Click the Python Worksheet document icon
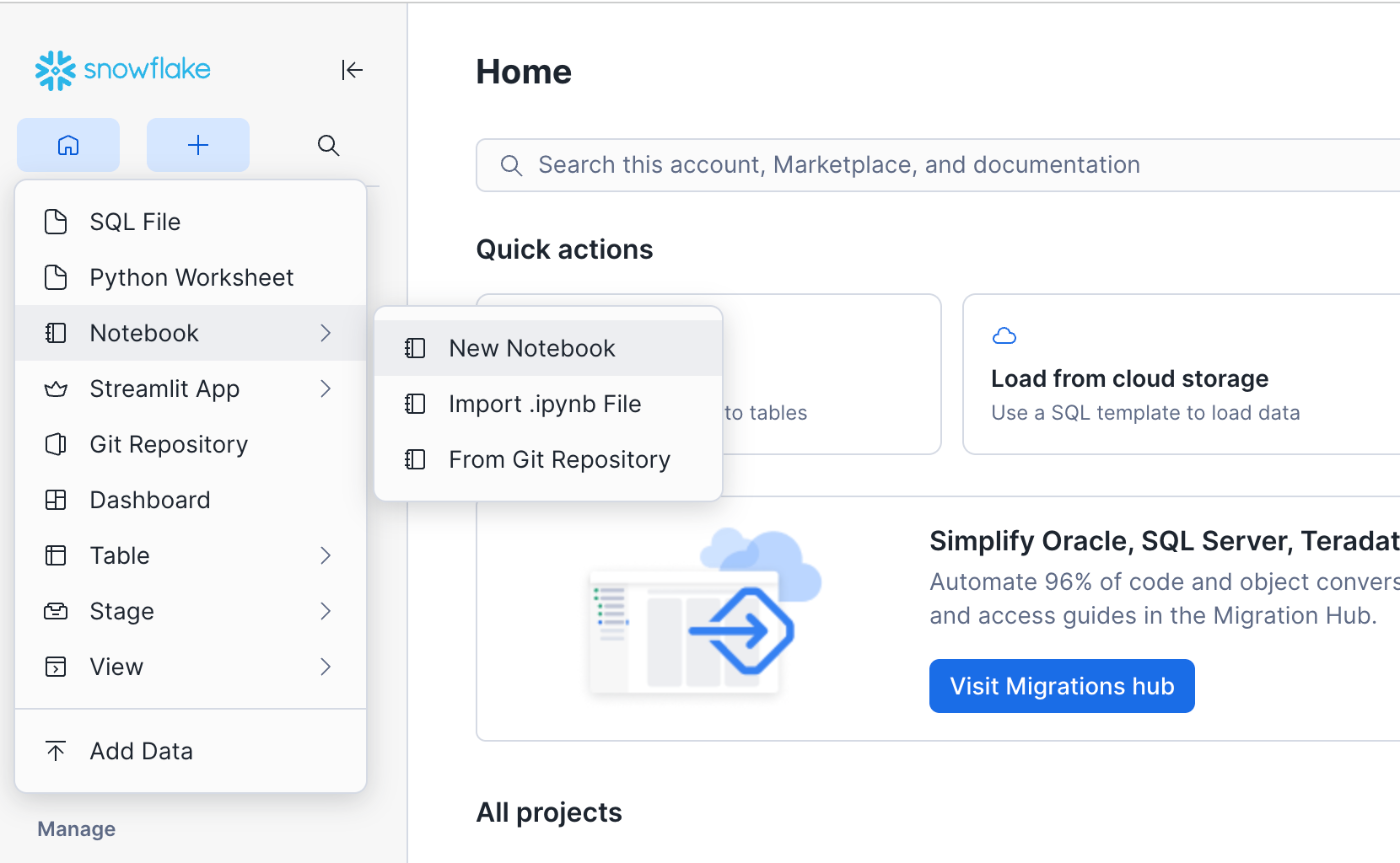The width and height of the screenshot is (1400, 863). point(56,278)
